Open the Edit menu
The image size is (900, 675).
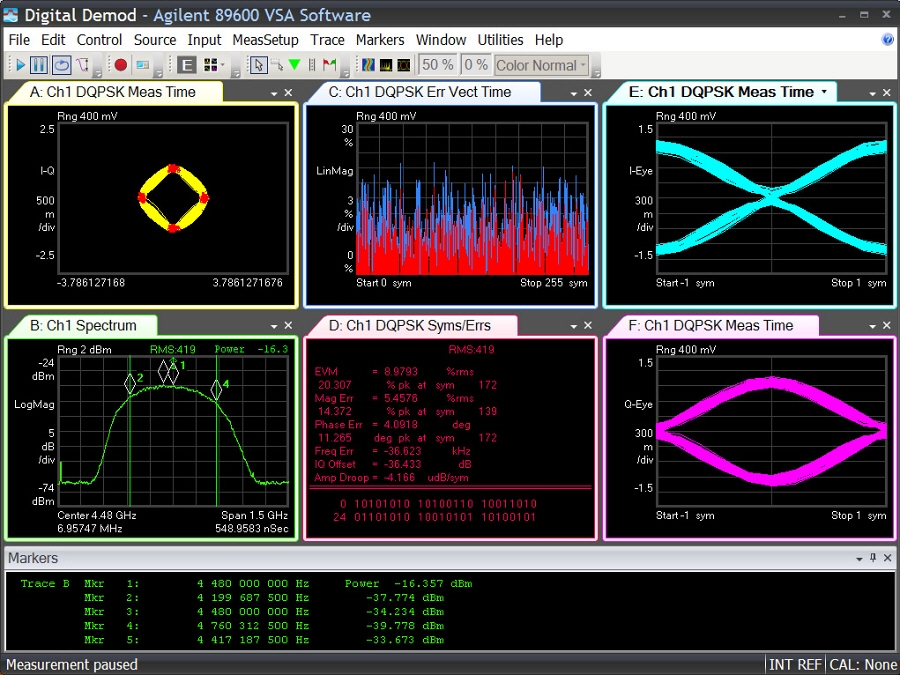click(53, 40)
